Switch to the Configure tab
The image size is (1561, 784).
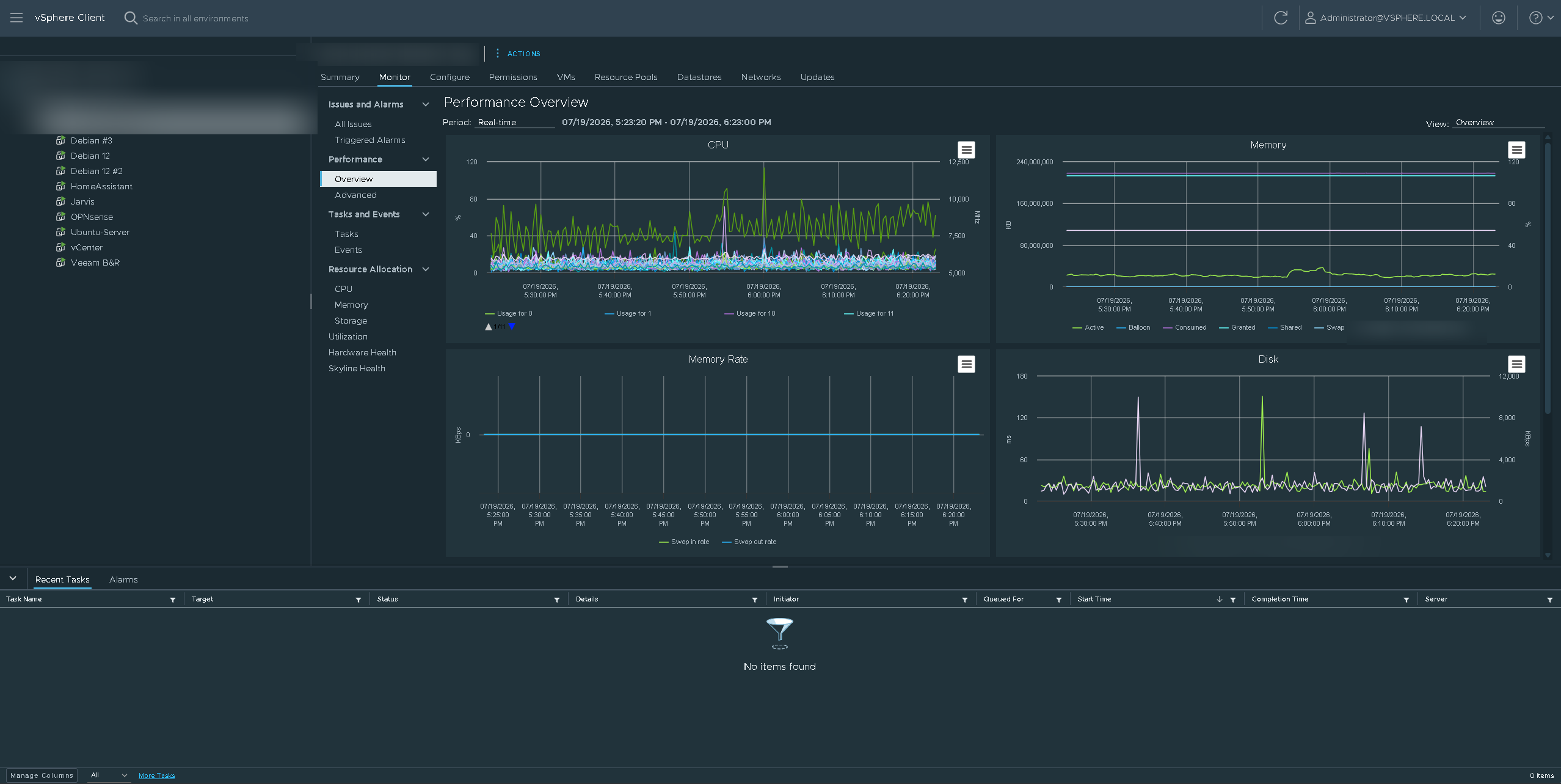click(x=449, y=77)
